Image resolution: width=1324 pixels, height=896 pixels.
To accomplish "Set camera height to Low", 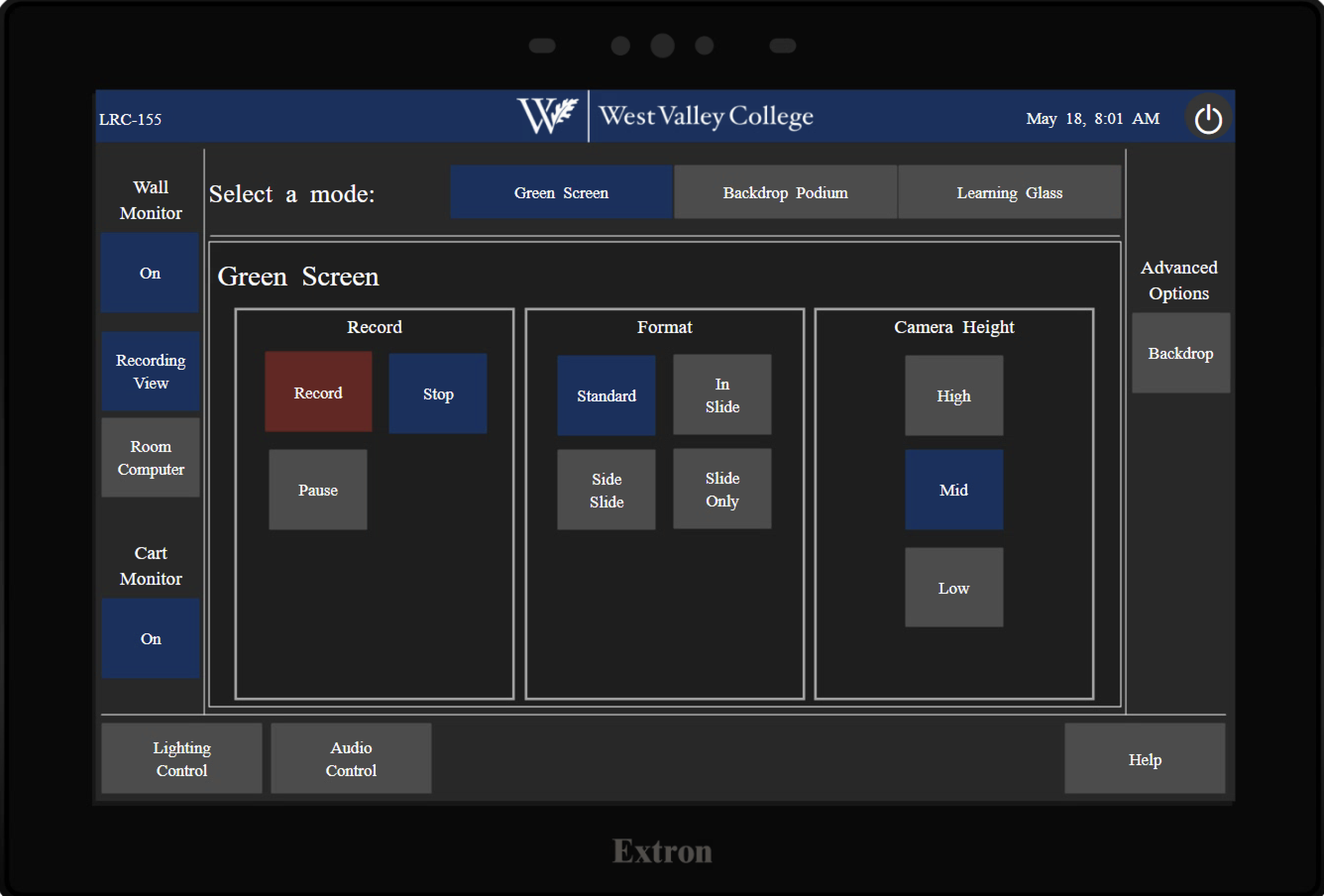I will coord(954,588).
